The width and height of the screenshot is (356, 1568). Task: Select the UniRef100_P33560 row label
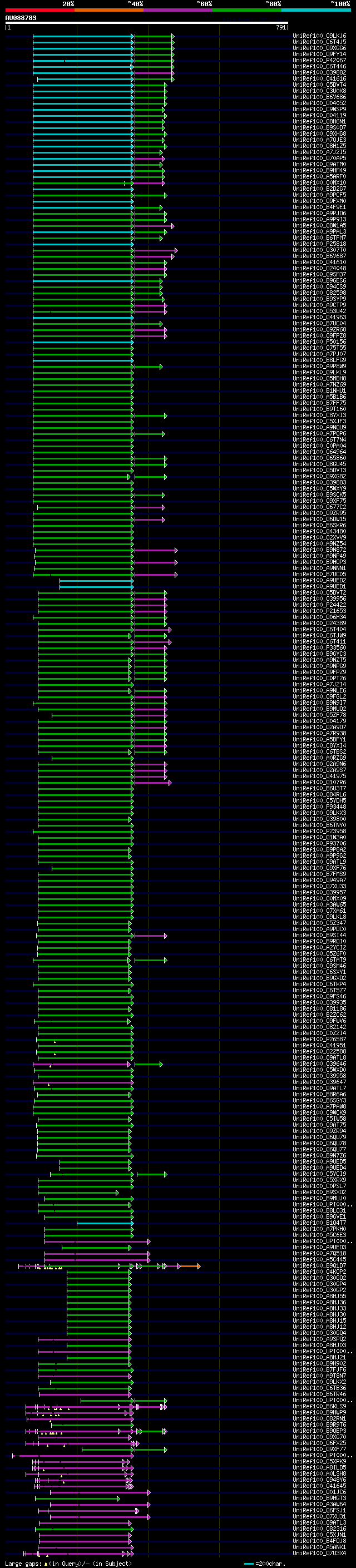pyautogui.click(x=319, y=647)
